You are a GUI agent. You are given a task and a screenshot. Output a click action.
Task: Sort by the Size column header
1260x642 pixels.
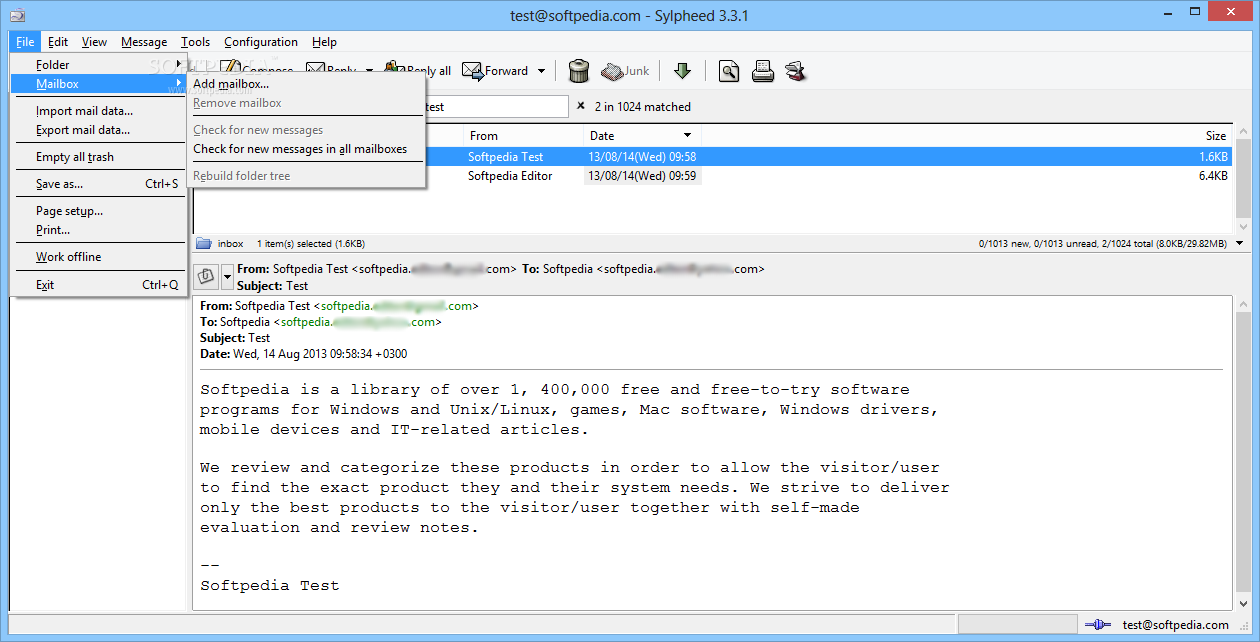click(1215, 135)
